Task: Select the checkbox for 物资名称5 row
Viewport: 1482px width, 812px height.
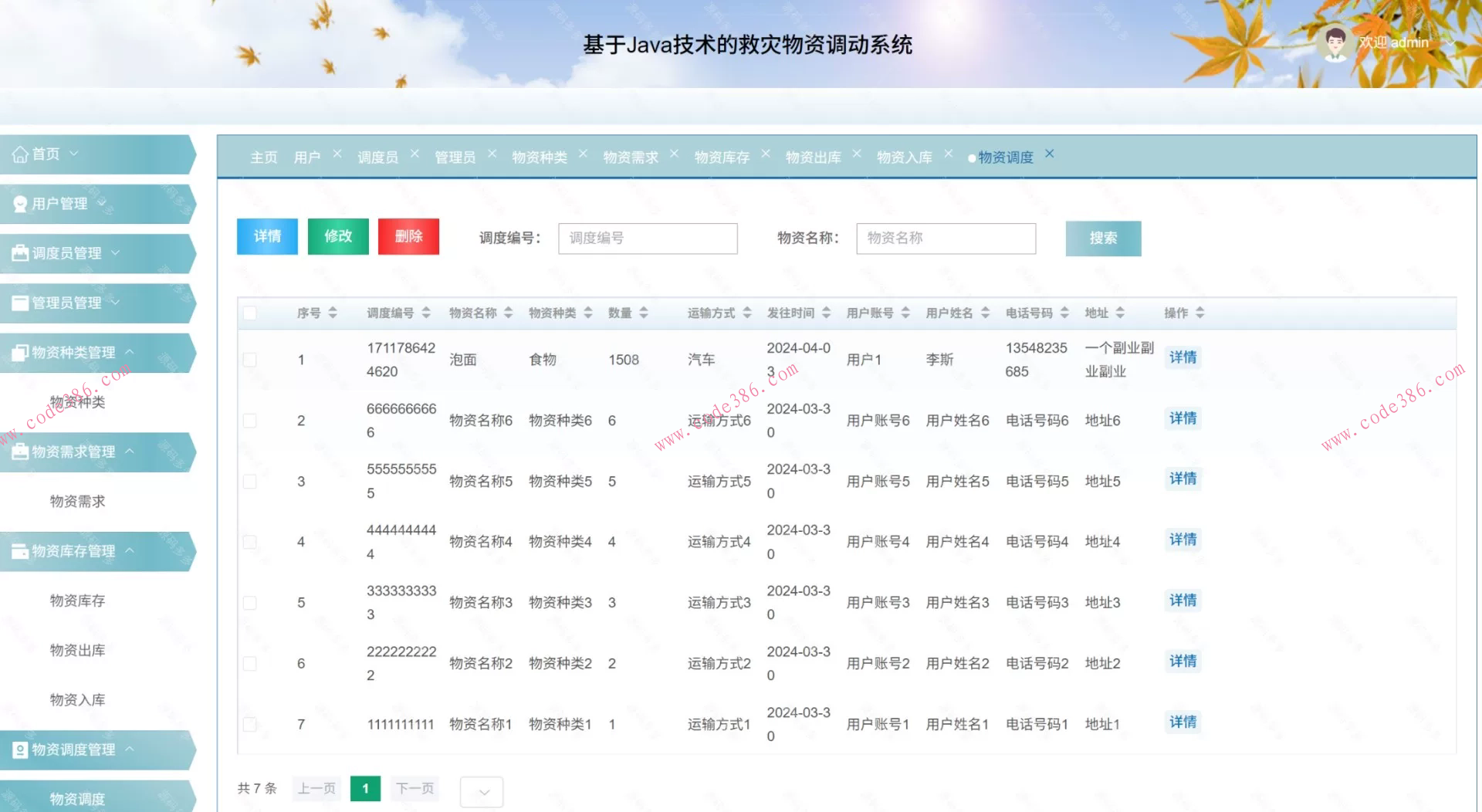Action: pyautogui.click(x=249, y=481)
